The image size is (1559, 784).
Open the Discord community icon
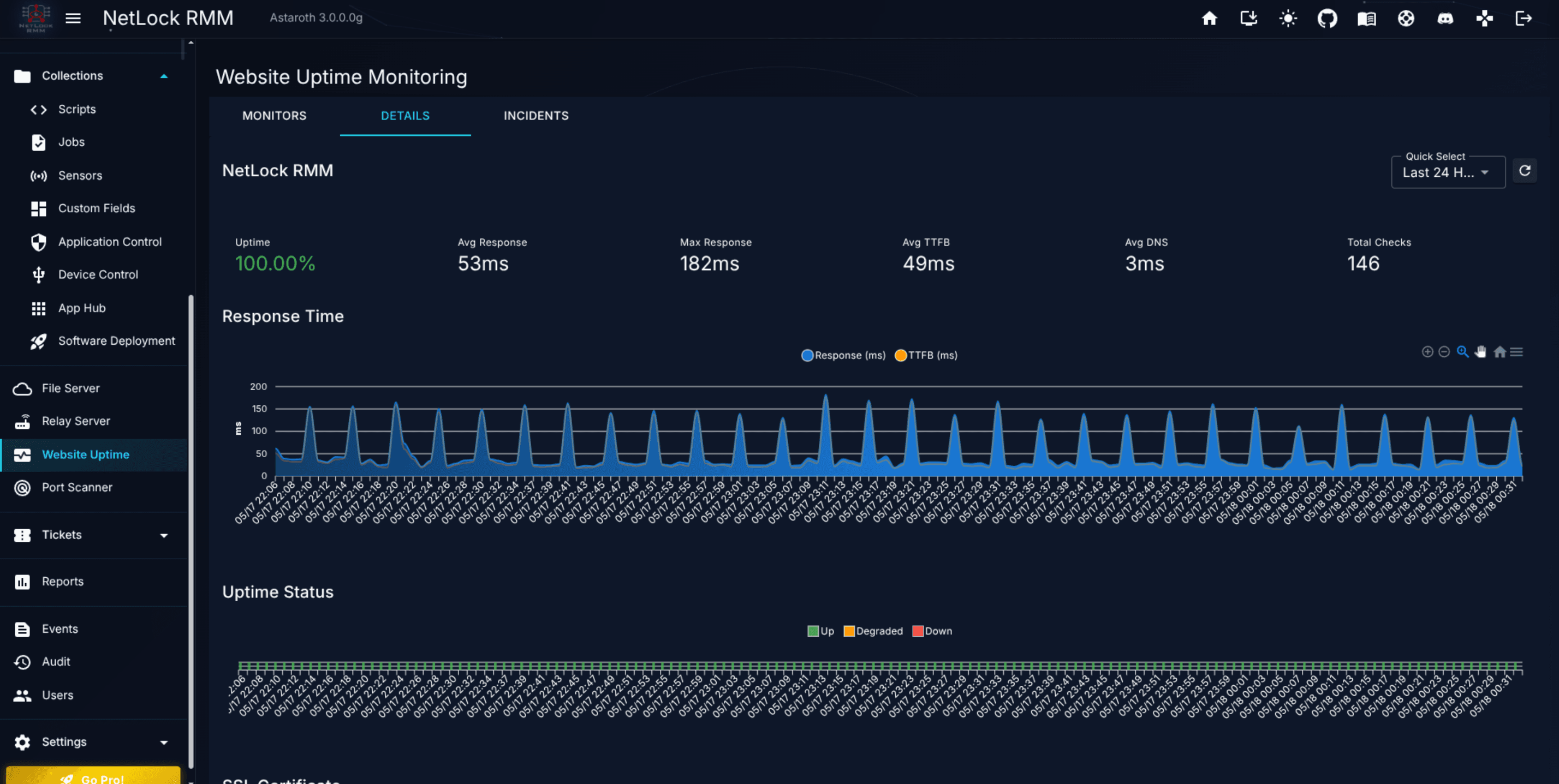click(1445, 18)
